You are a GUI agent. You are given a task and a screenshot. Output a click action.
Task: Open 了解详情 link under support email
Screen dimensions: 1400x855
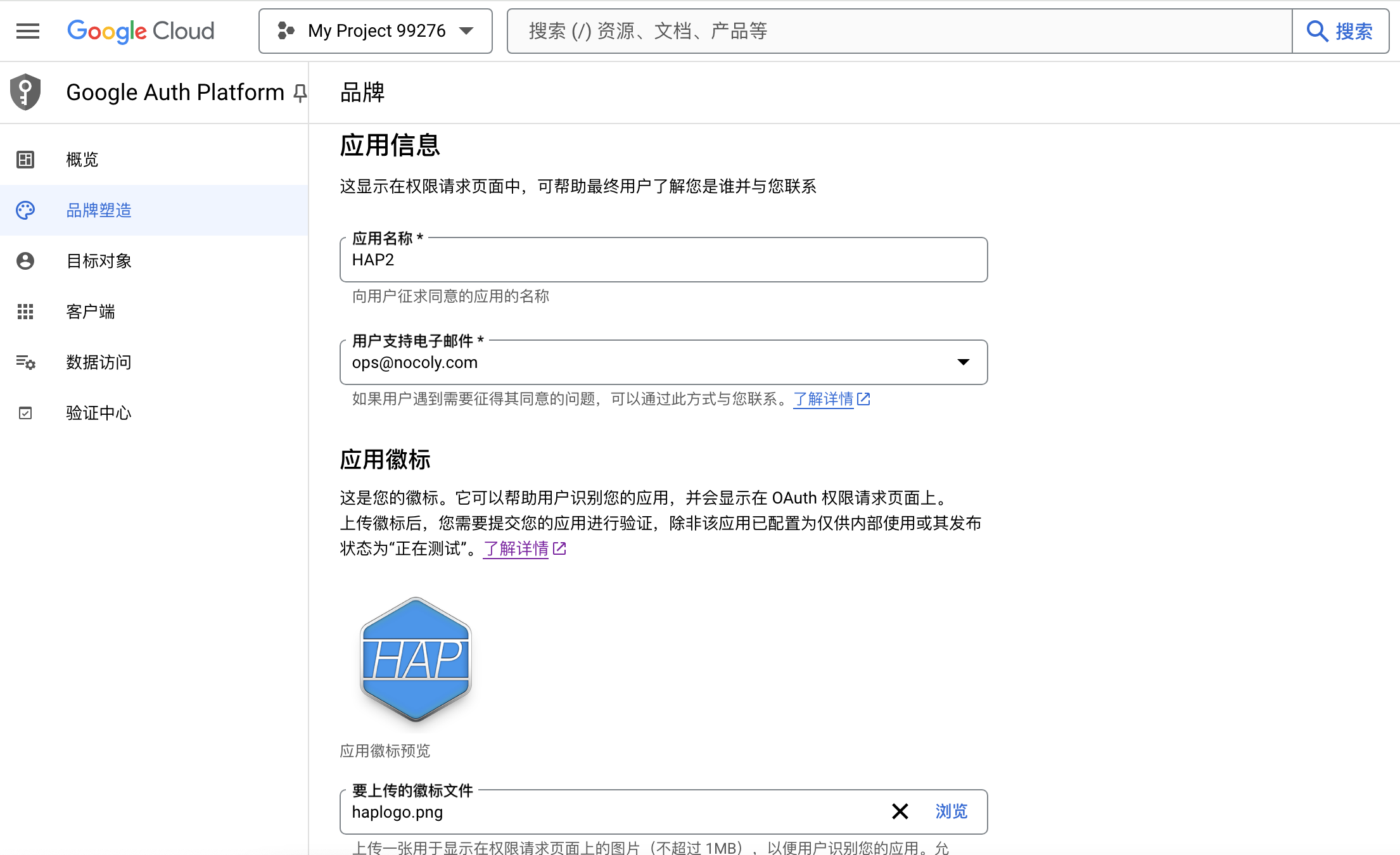tap(824, 399)
